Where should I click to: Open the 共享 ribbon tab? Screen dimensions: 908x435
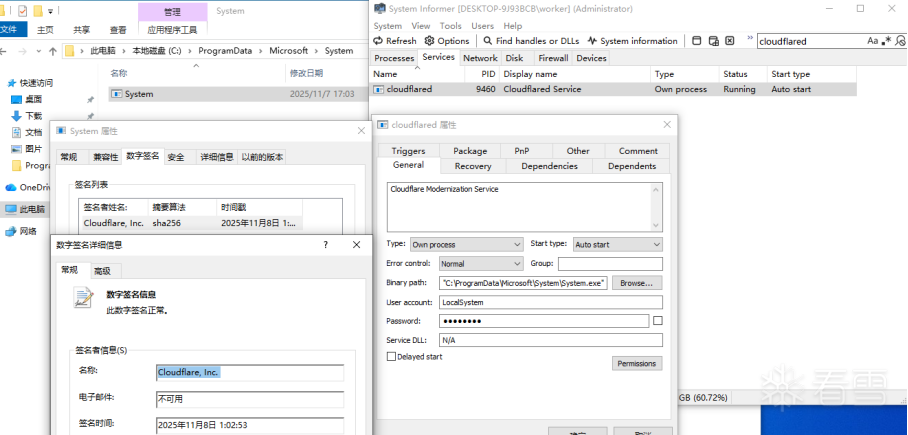[82, 30]
